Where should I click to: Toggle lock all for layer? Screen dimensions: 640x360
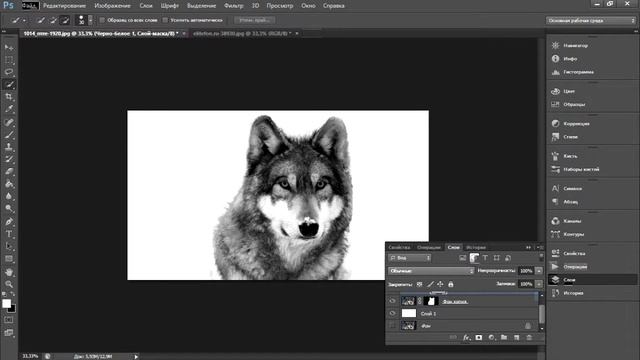point(451,284)
